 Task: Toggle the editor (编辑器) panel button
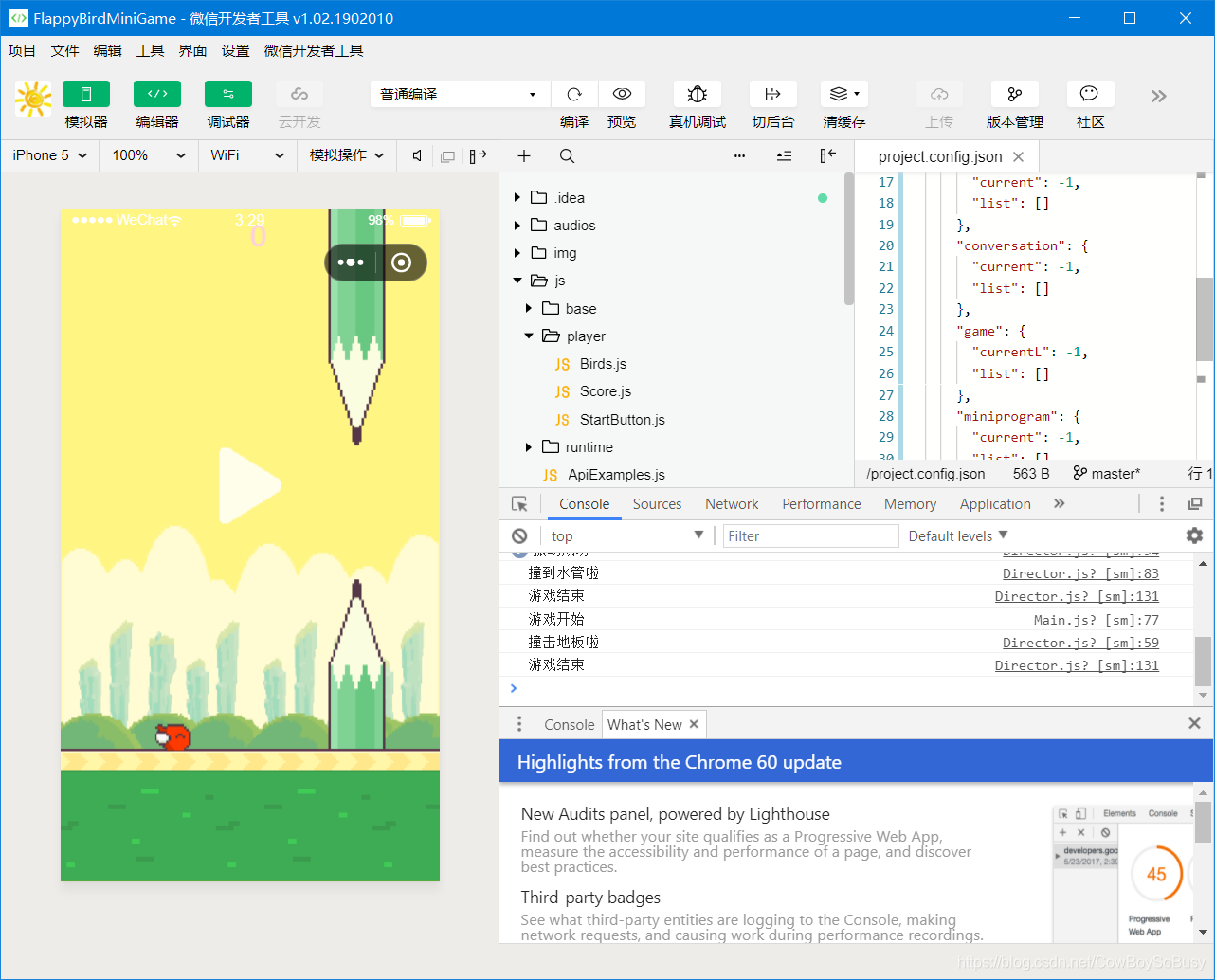coord(157,94)
